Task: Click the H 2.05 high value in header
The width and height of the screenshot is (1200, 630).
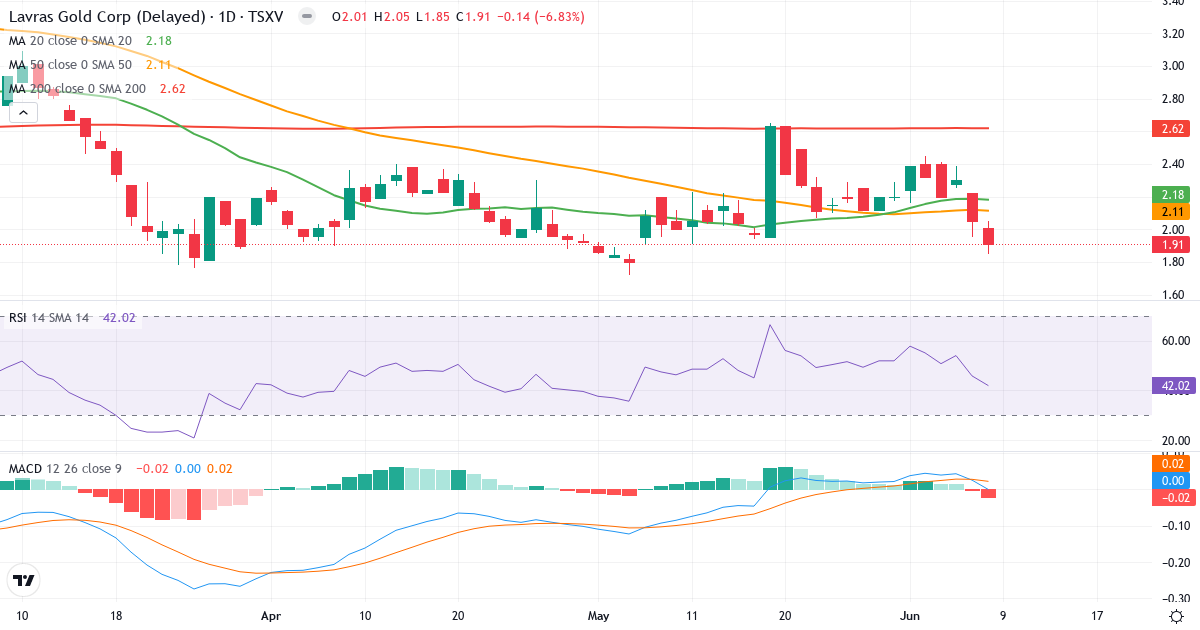Action: [391, 17]
